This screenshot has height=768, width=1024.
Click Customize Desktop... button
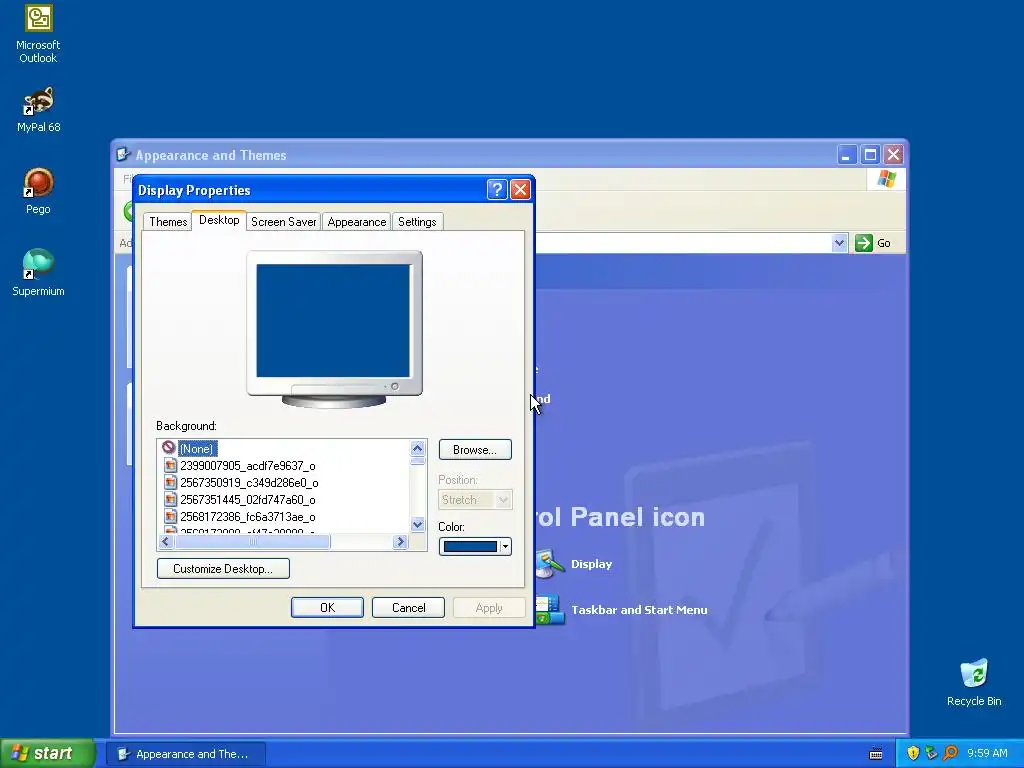point(223,568)
